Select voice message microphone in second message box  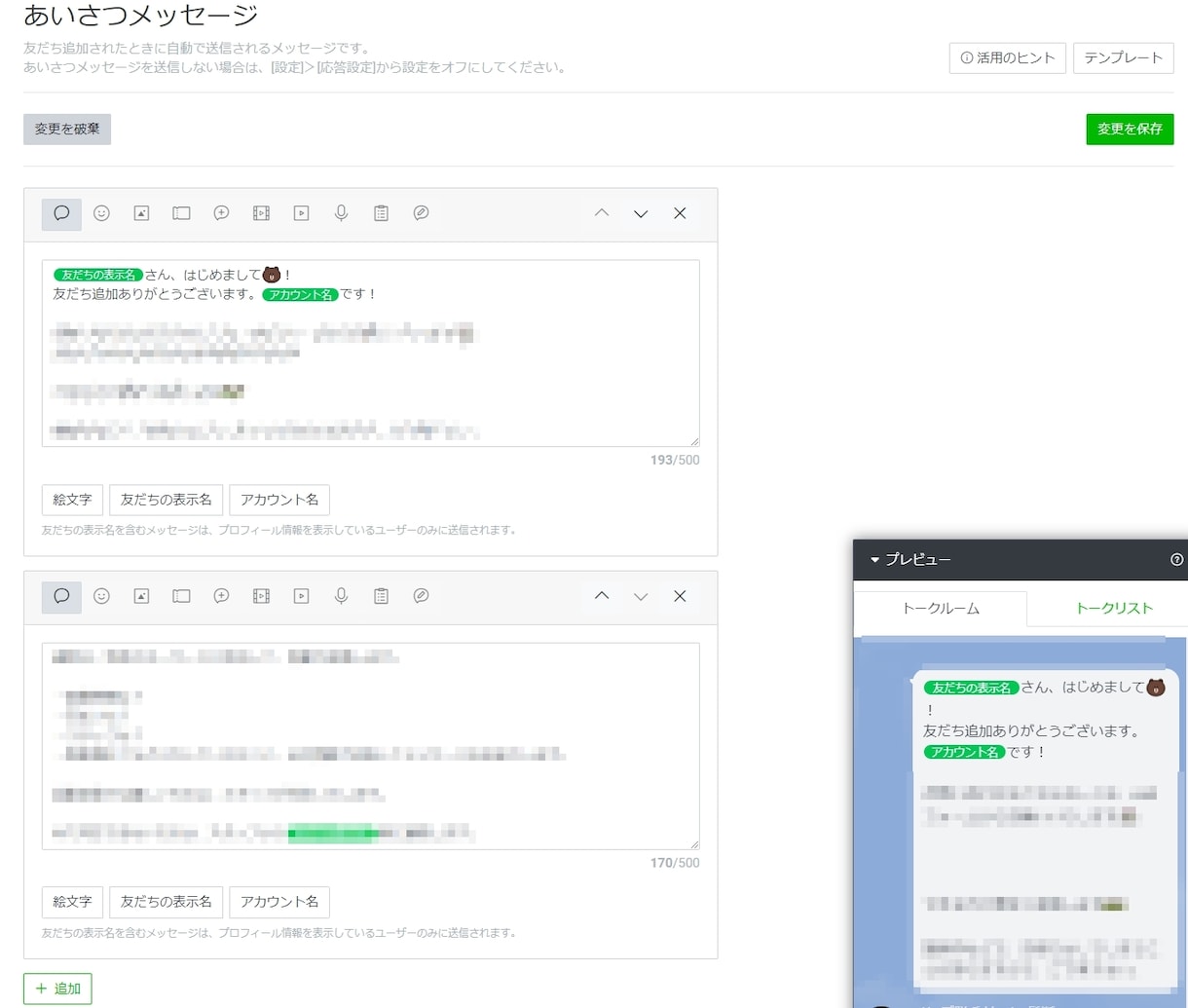[x=341, y=596]
